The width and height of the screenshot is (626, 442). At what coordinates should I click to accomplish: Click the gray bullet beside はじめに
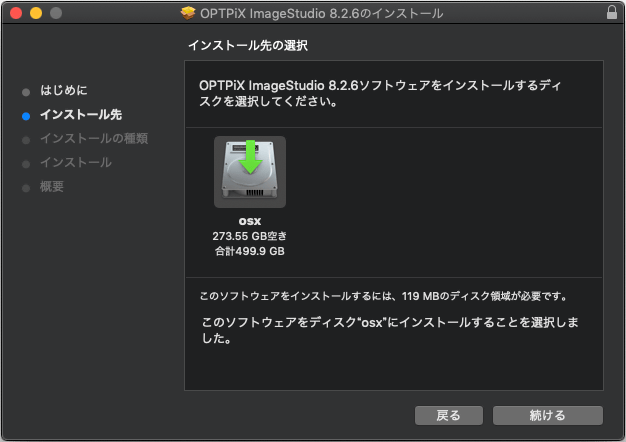(x=26, y=92)
